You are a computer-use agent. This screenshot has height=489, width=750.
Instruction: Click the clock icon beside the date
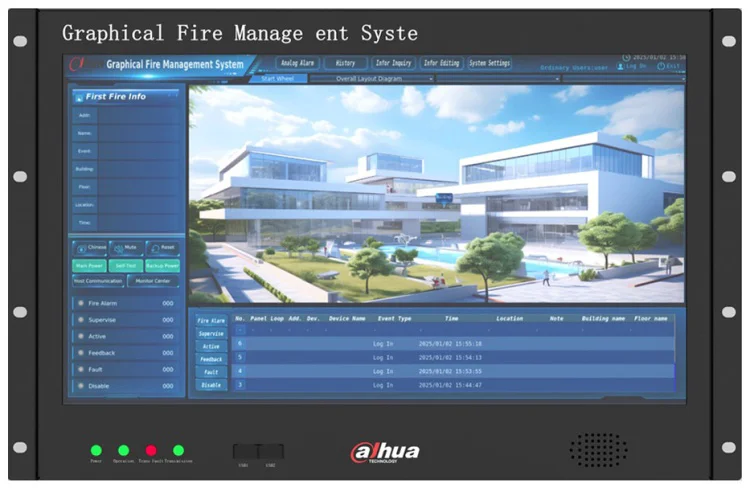click(626, 57)
